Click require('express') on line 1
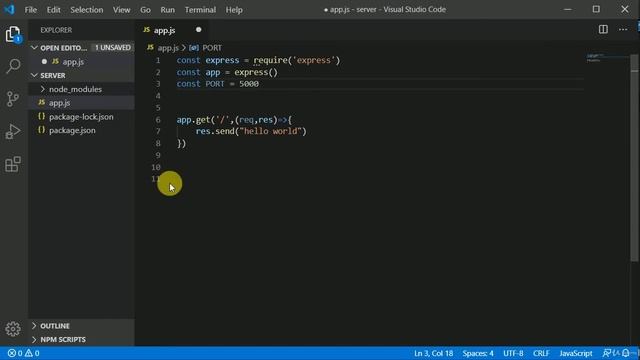This screenshot has width=640, height=360. [x=296, y=60]
